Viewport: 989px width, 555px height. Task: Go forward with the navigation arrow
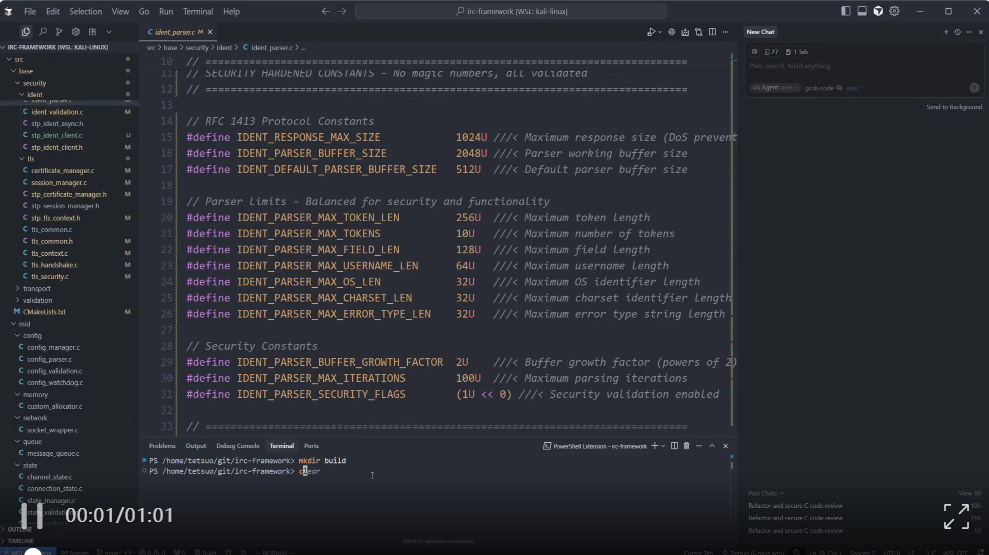342,11
